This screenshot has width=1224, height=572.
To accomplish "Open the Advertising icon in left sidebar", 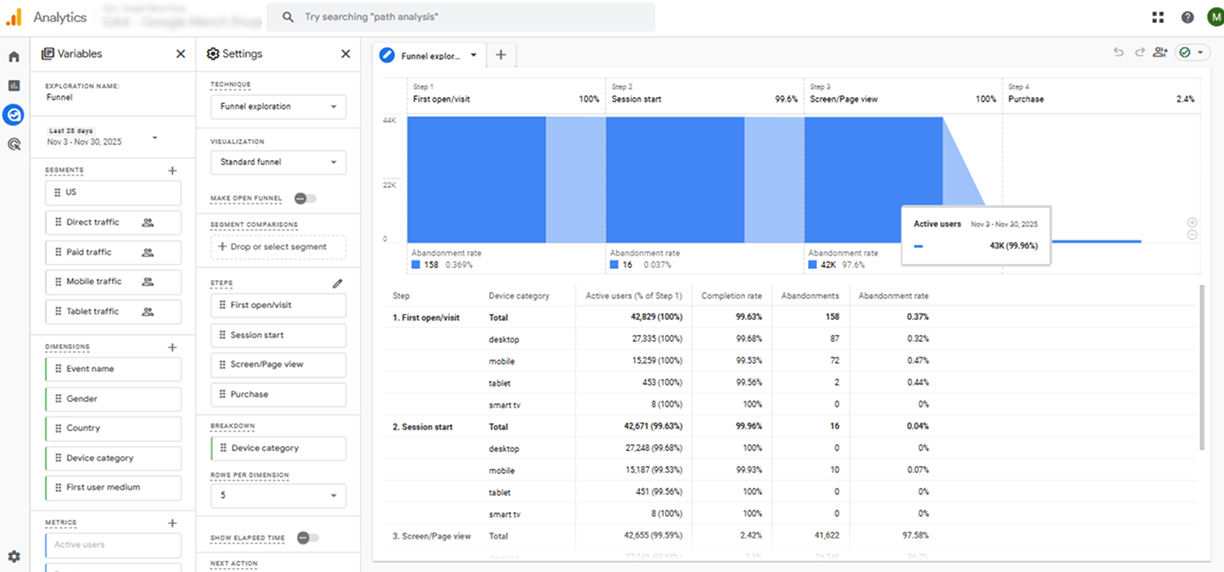I will 14,144.
